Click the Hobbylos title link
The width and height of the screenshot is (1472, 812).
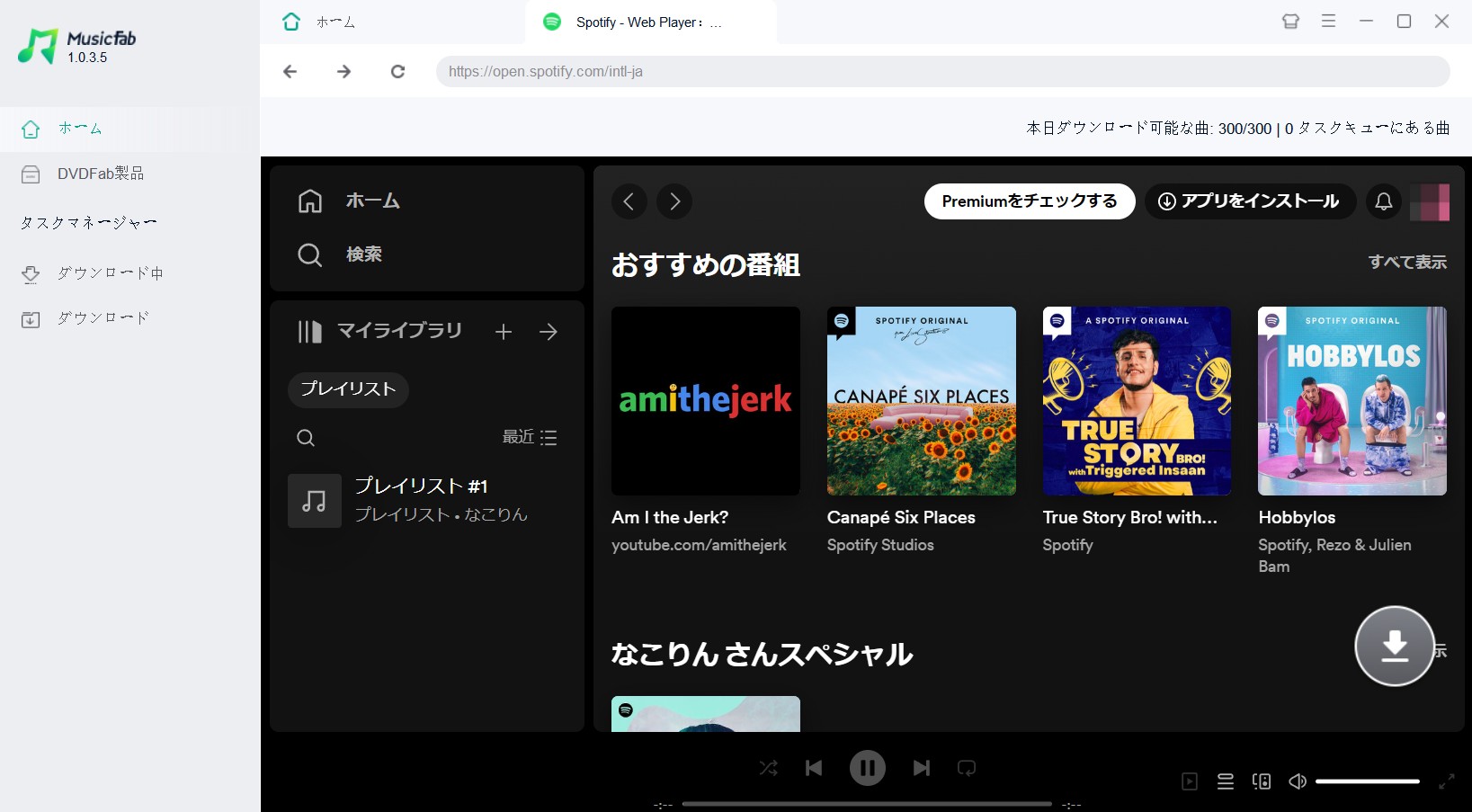1297,517
